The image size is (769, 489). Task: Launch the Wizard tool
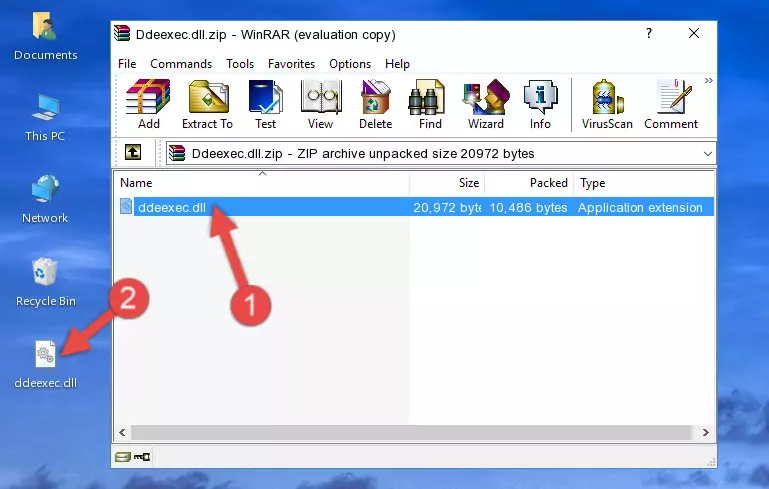[486, 104]
